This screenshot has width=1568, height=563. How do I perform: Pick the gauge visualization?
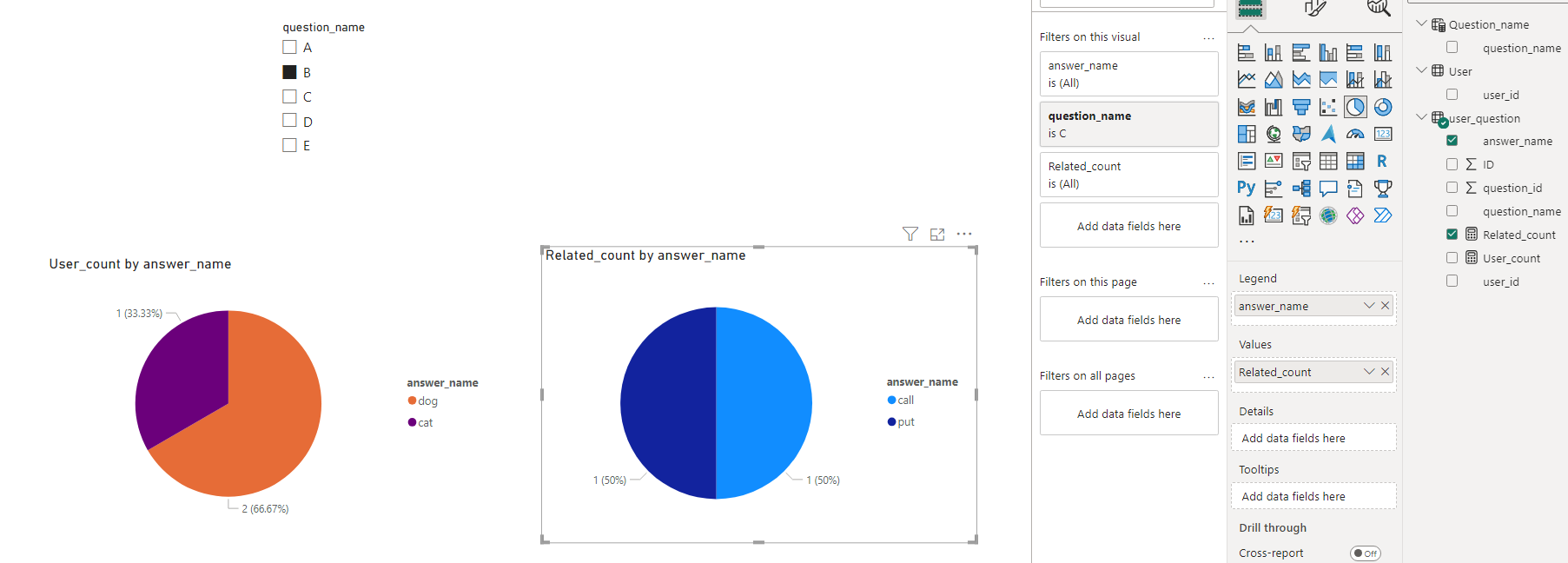(1355, 134)
